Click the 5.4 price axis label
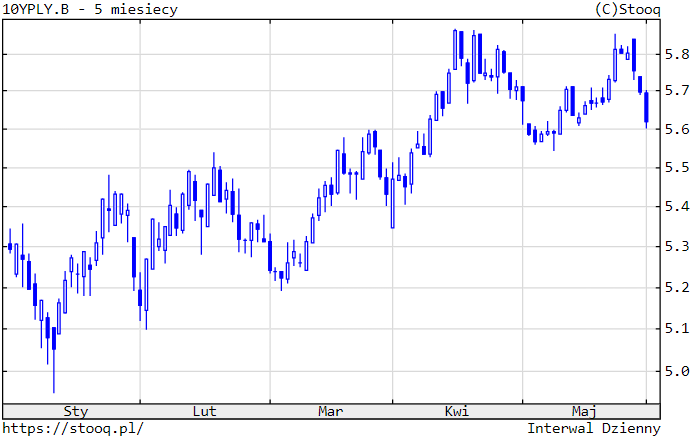The width and height of the screenshot is (694, 439). click(x=677, y=207)
